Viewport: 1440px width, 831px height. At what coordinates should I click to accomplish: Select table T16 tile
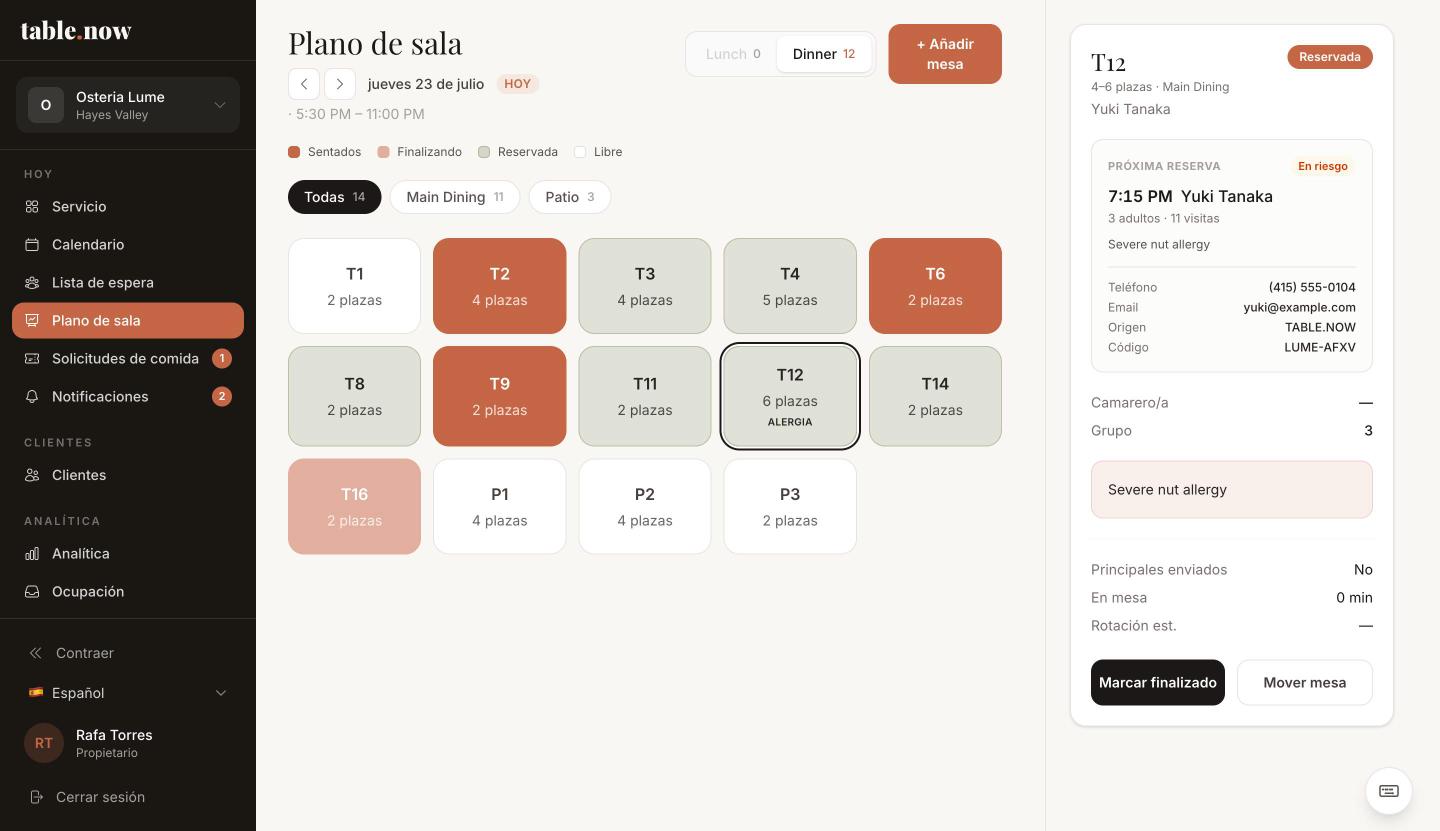(x=354, y=507)
